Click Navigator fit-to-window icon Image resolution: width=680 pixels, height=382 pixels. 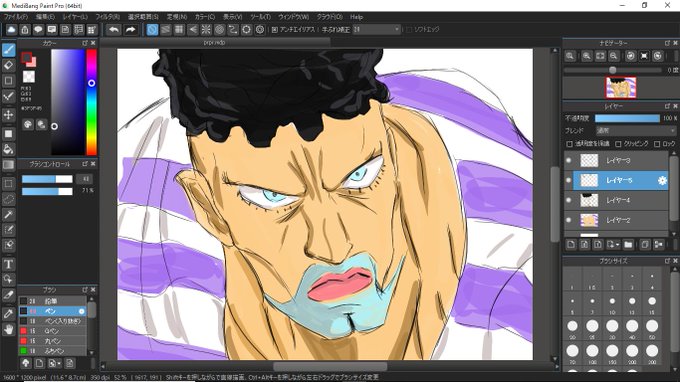pyautogui.click(x=600, y=56)
